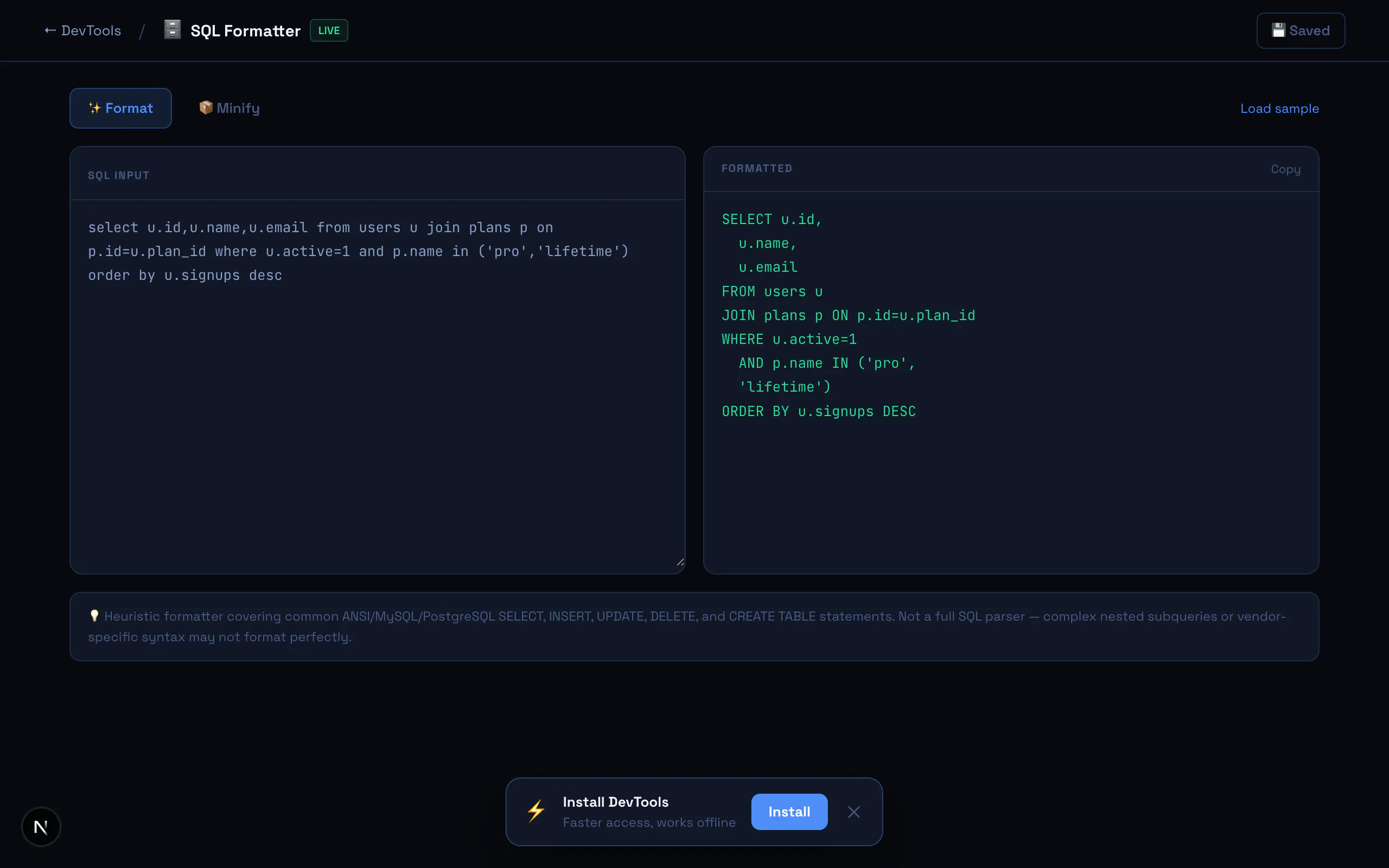Click the SQL Formatter page title

point(245,30)
